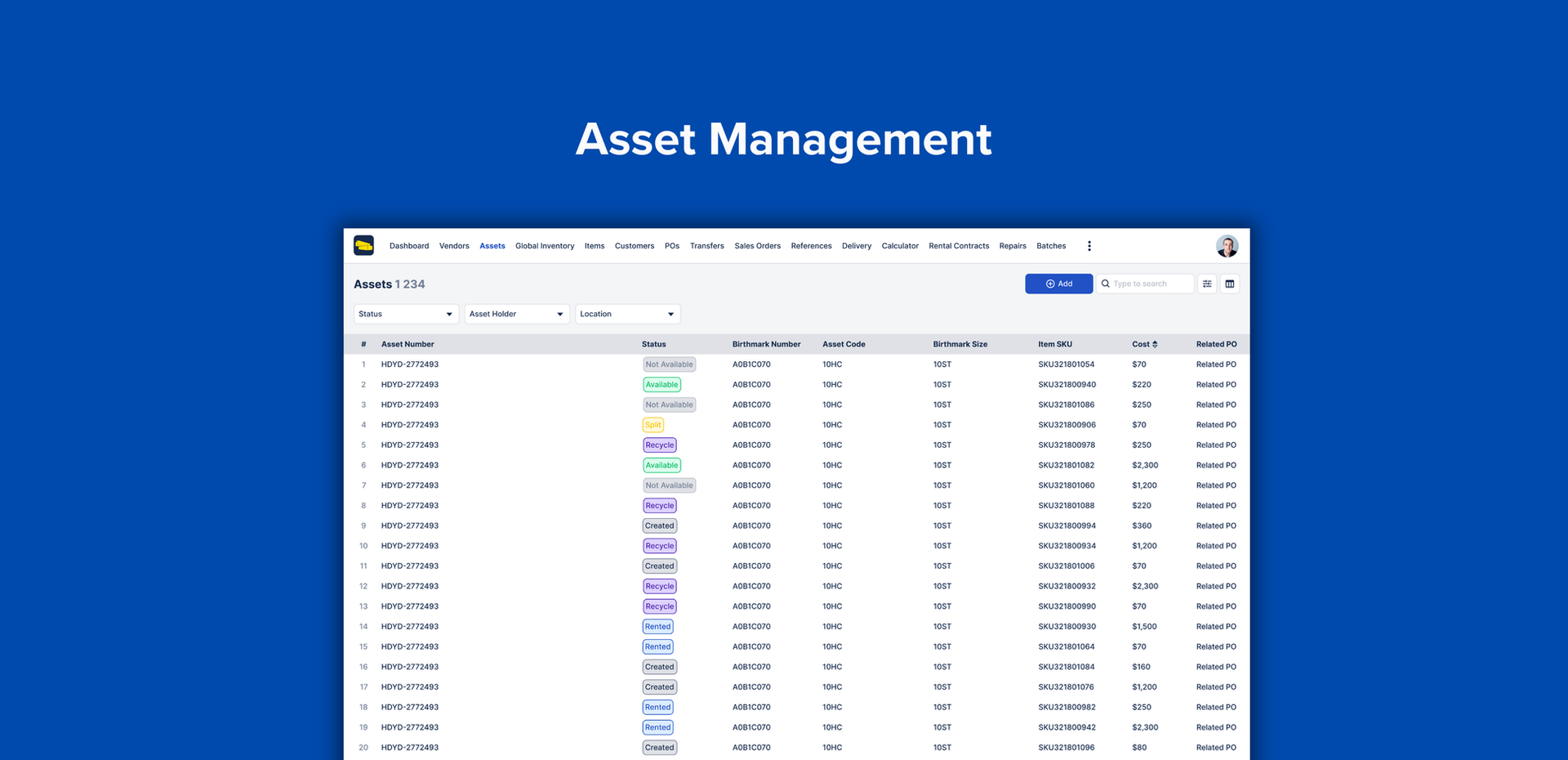Open the filter settings icon

click(1207, 284)
